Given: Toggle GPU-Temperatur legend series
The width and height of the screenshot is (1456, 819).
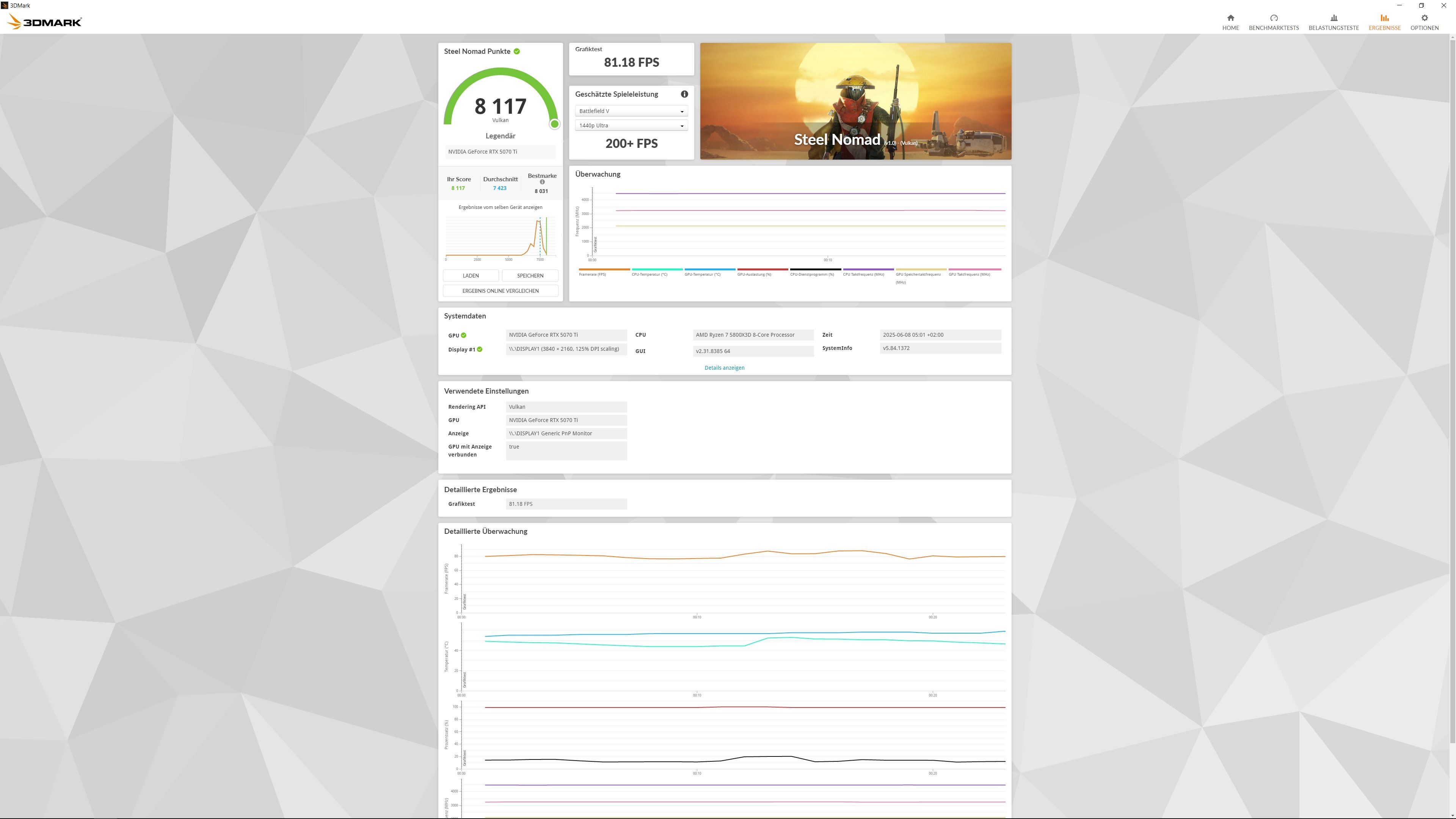Looking at the screenshot, I should pos(702,274).
